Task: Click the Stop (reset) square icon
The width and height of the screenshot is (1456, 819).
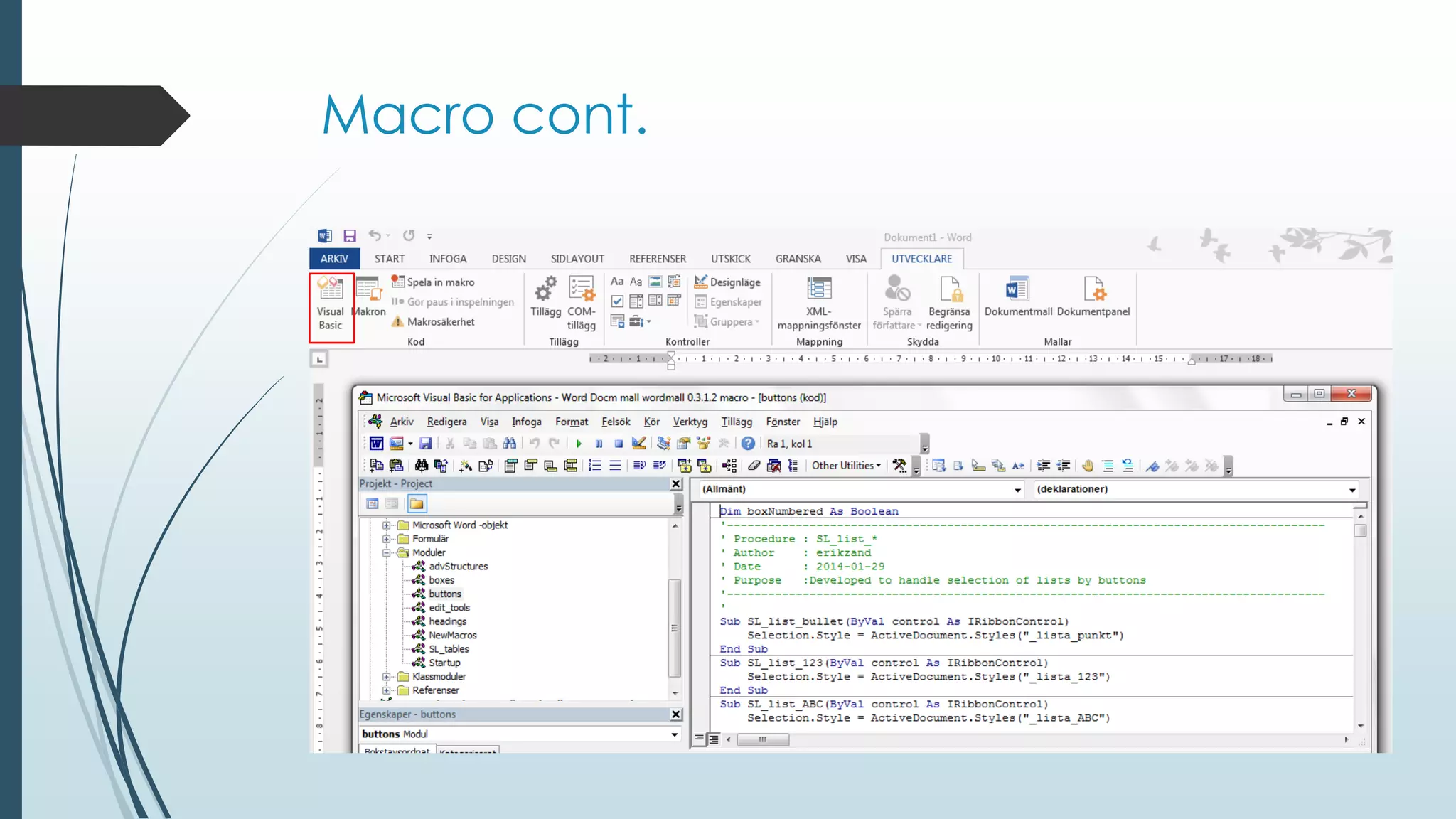Action: [x=619, y=444]
